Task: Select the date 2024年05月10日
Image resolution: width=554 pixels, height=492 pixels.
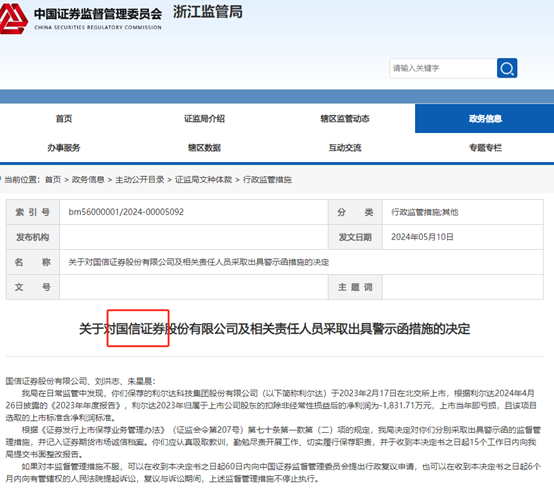Action: click(422, 237)
